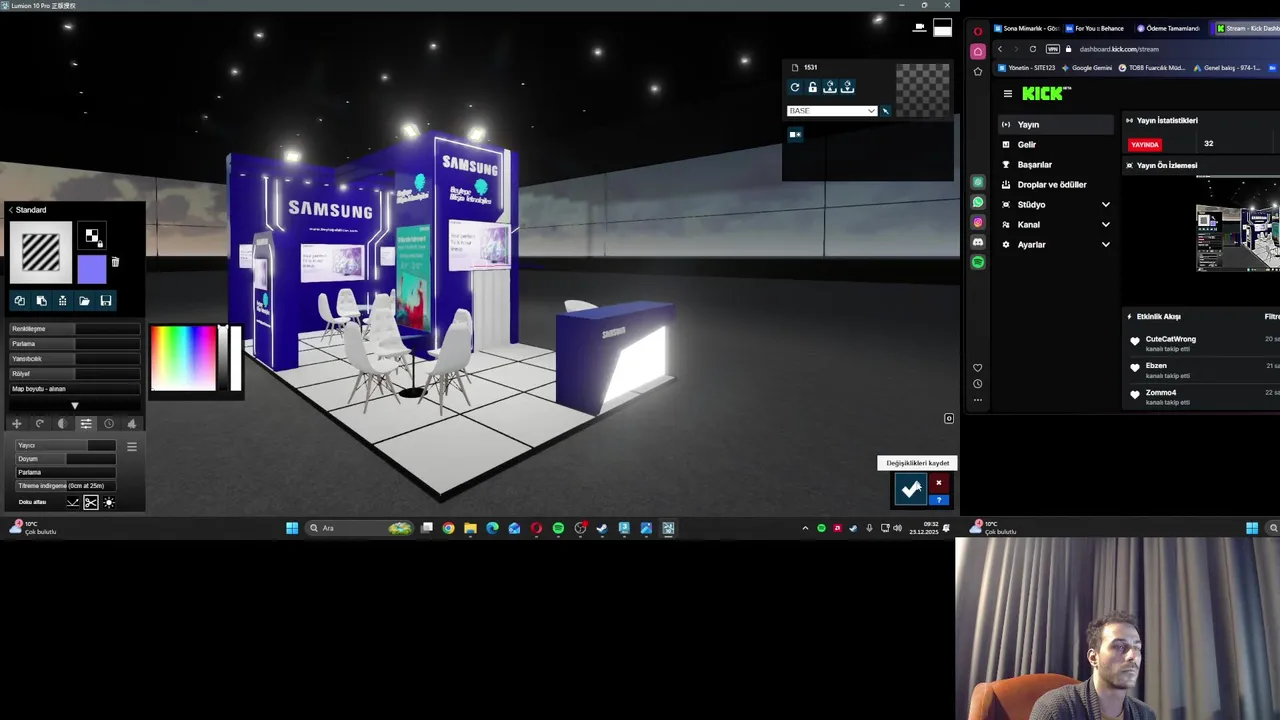Click the checkered preview thumbnail
The width and height of the screenshot is (1280, 720).
click(923, 90)
